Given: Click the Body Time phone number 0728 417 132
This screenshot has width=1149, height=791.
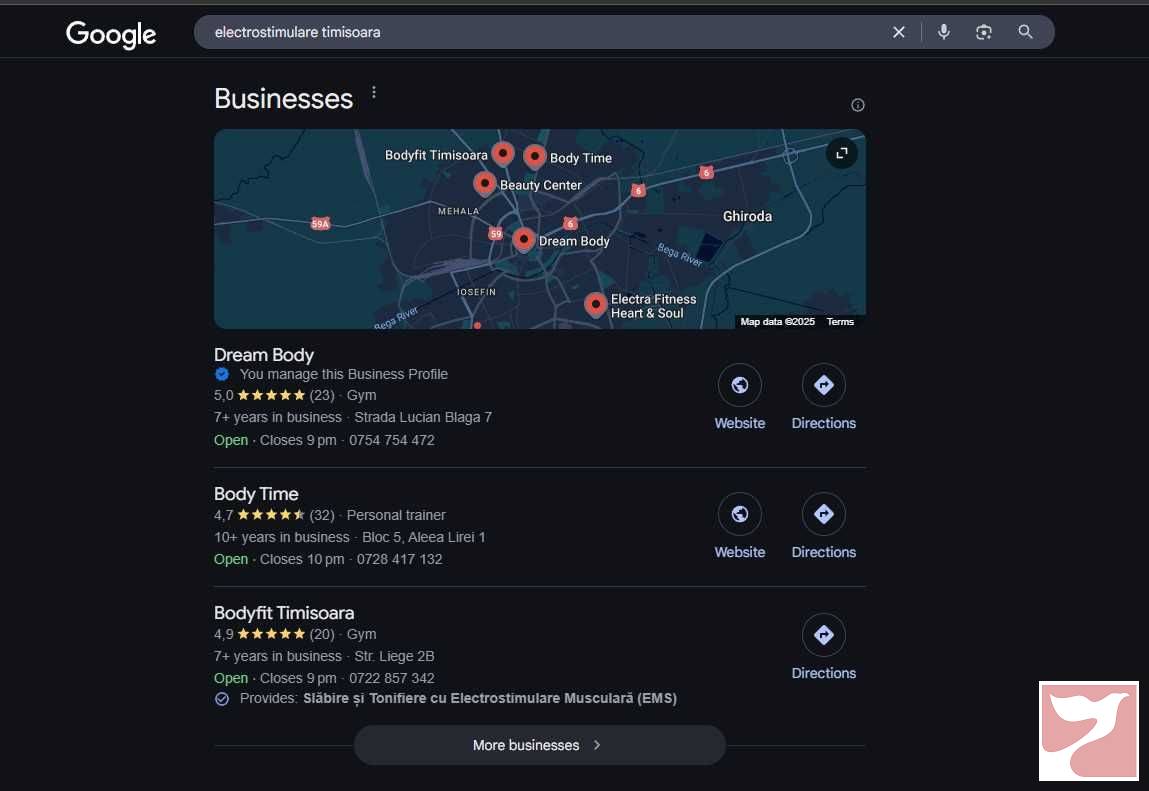Looking at the screenshot, I should coord(399,559).
